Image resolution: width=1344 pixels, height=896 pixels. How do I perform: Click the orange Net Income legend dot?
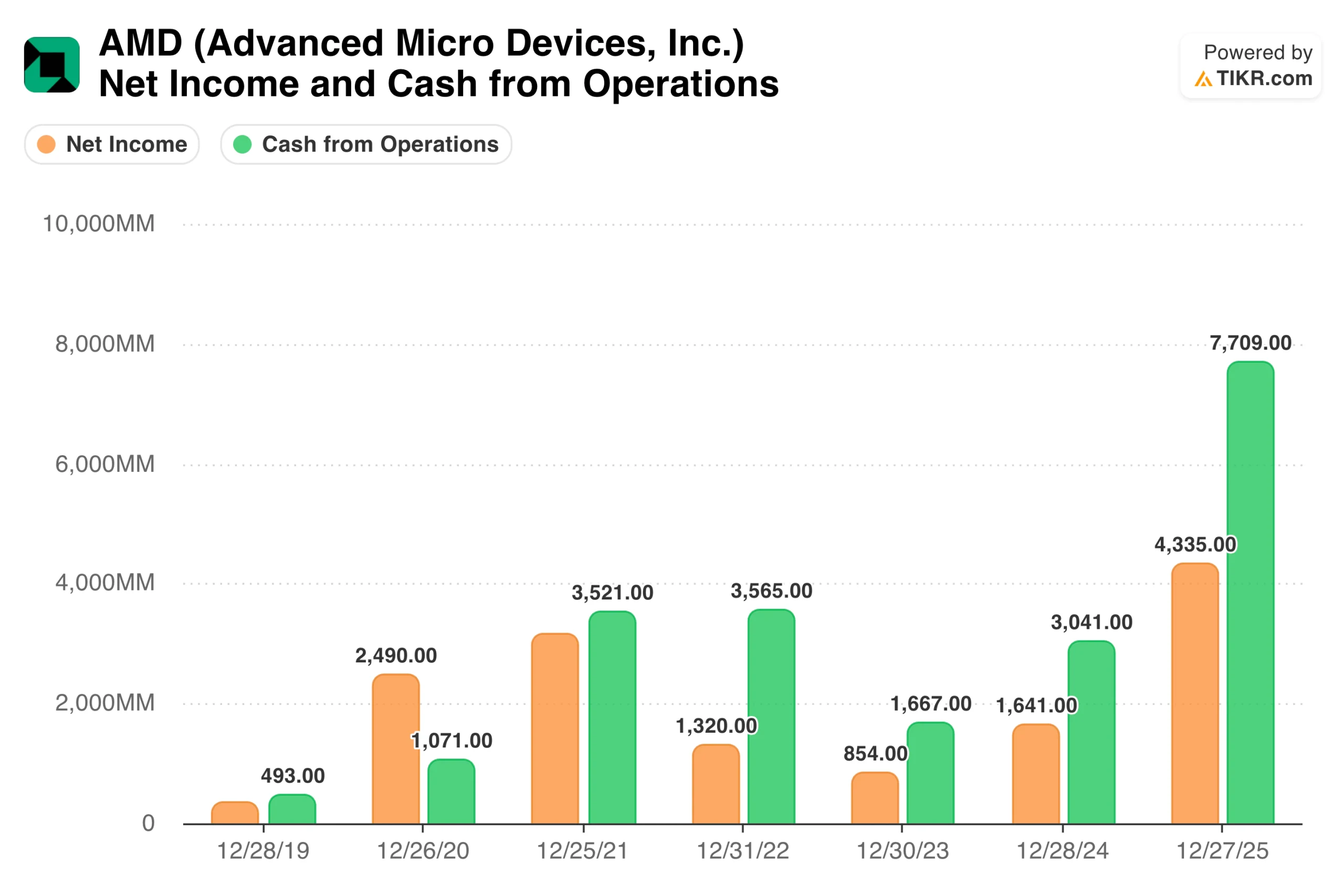pyautogui.click(x=46, y=144)
